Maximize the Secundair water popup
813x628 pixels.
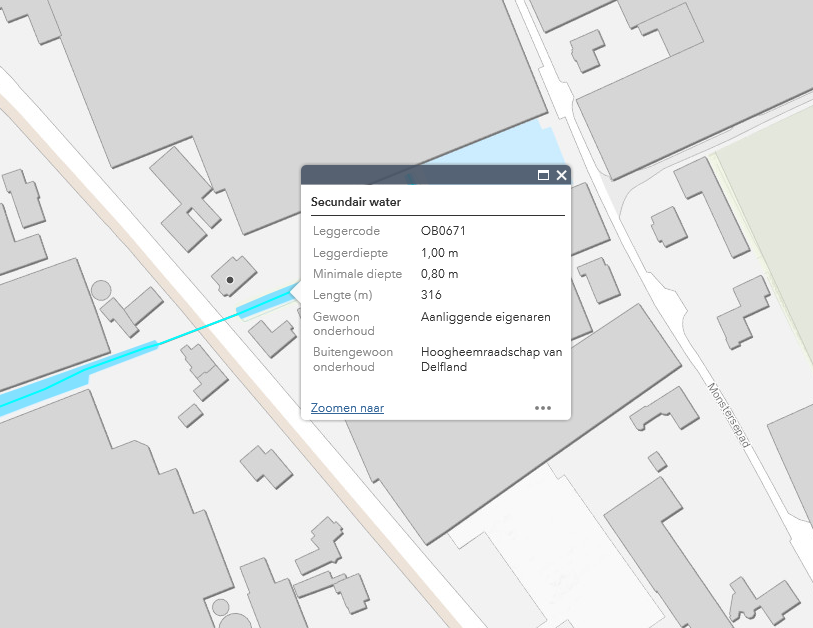pyautogui.click(x=543, y=175)
